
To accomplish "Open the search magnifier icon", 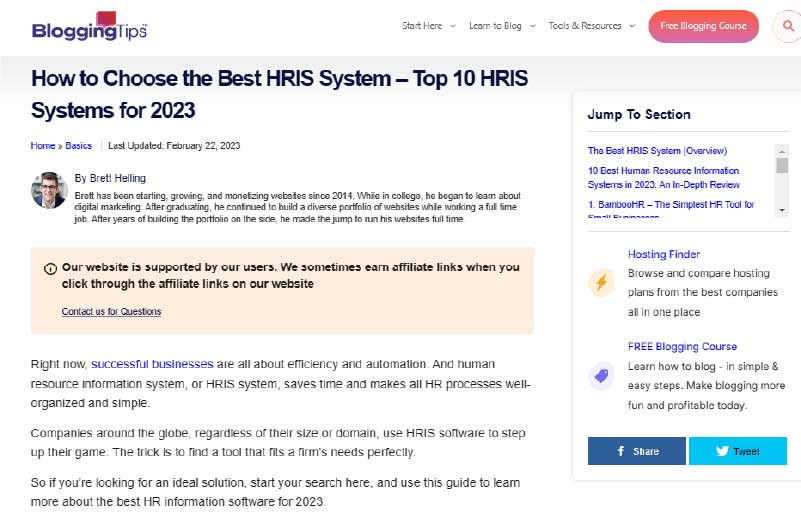I will [x=788, y=26].
